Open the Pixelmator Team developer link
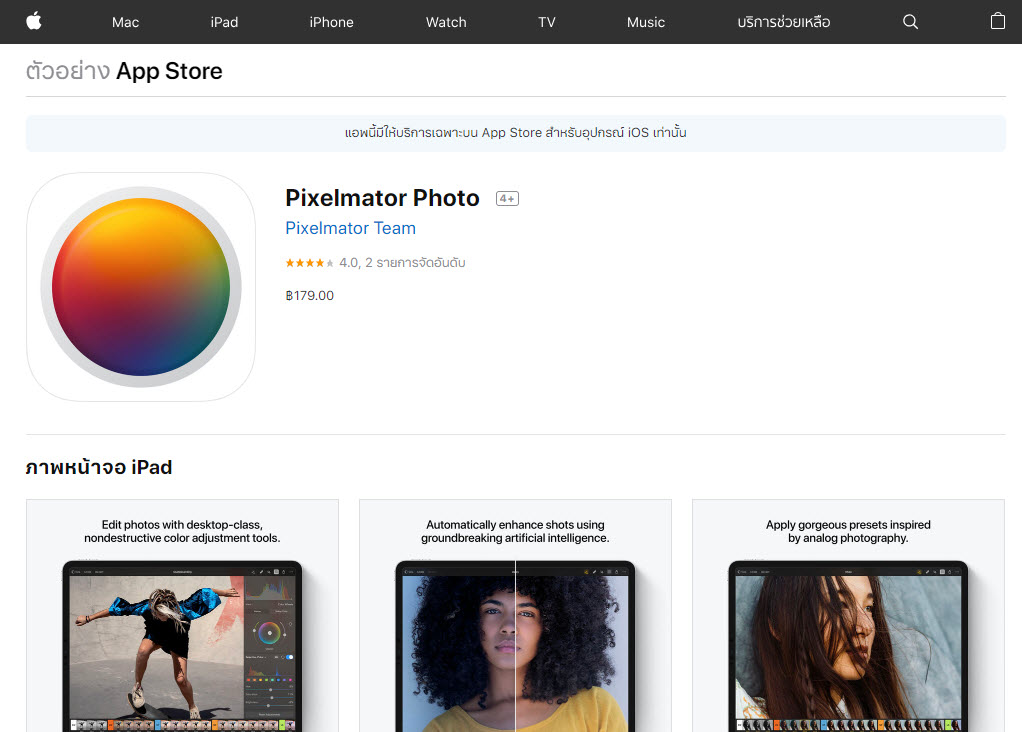This screenshot has height=732, width=1022. [350, 228]
